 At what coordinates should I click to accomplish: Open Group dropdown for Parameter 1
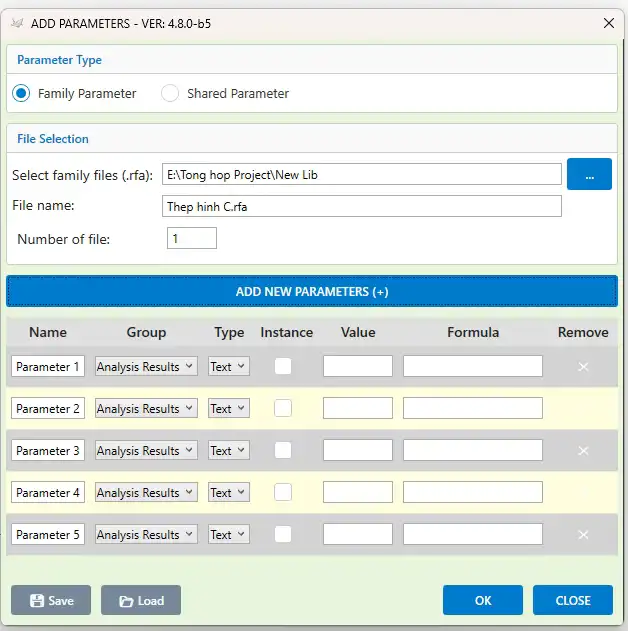click(x=146, y=366)
